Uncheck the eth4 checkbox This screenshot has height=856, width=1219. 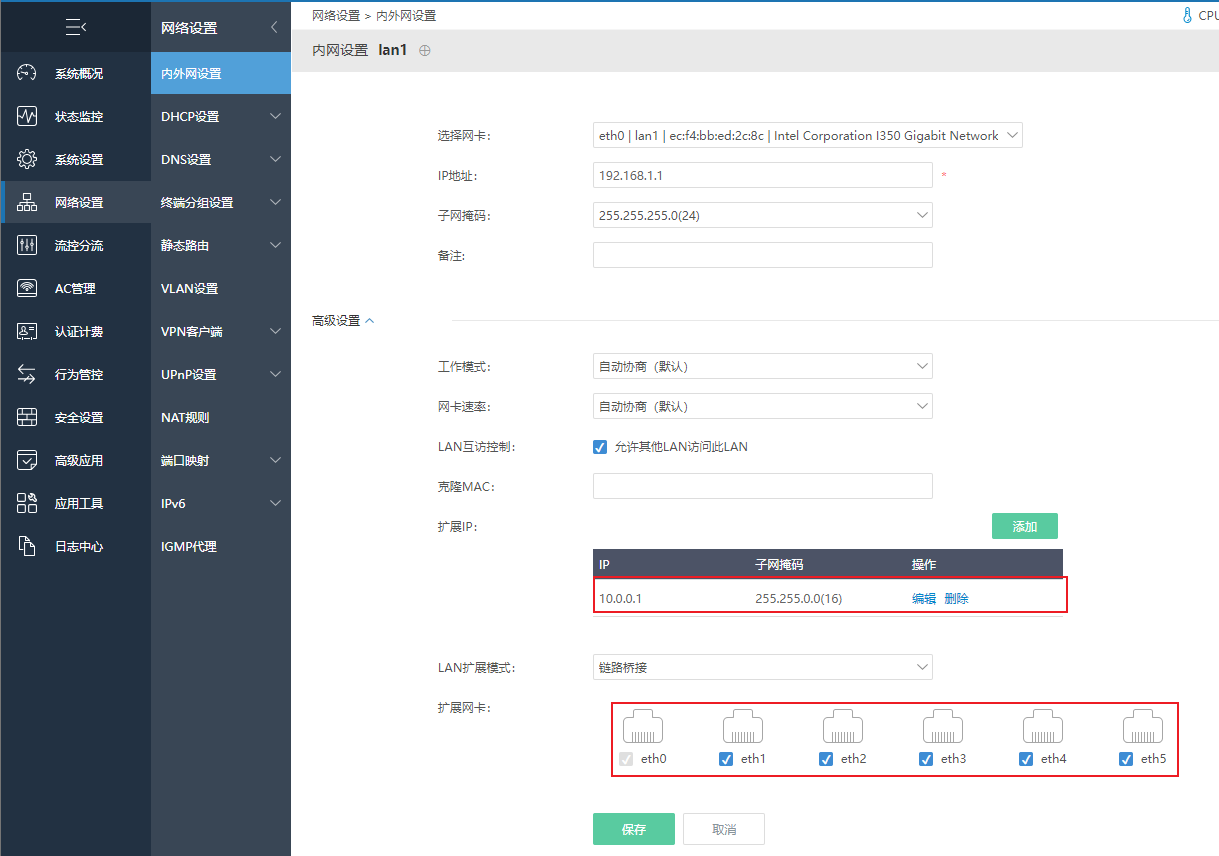click(x=1026, y=759)
